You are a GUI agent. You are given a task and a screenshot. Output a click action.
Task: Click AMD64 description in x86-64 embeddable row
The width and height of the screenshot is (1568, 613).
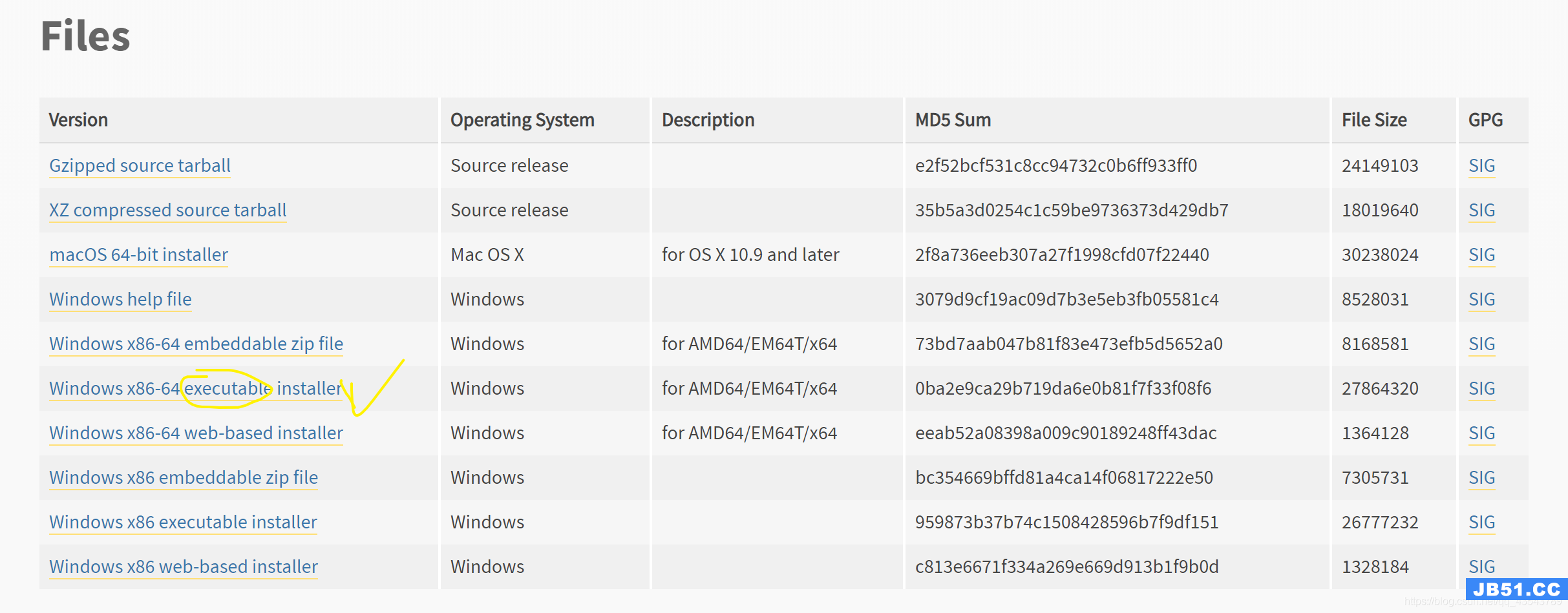click(749, 344)
